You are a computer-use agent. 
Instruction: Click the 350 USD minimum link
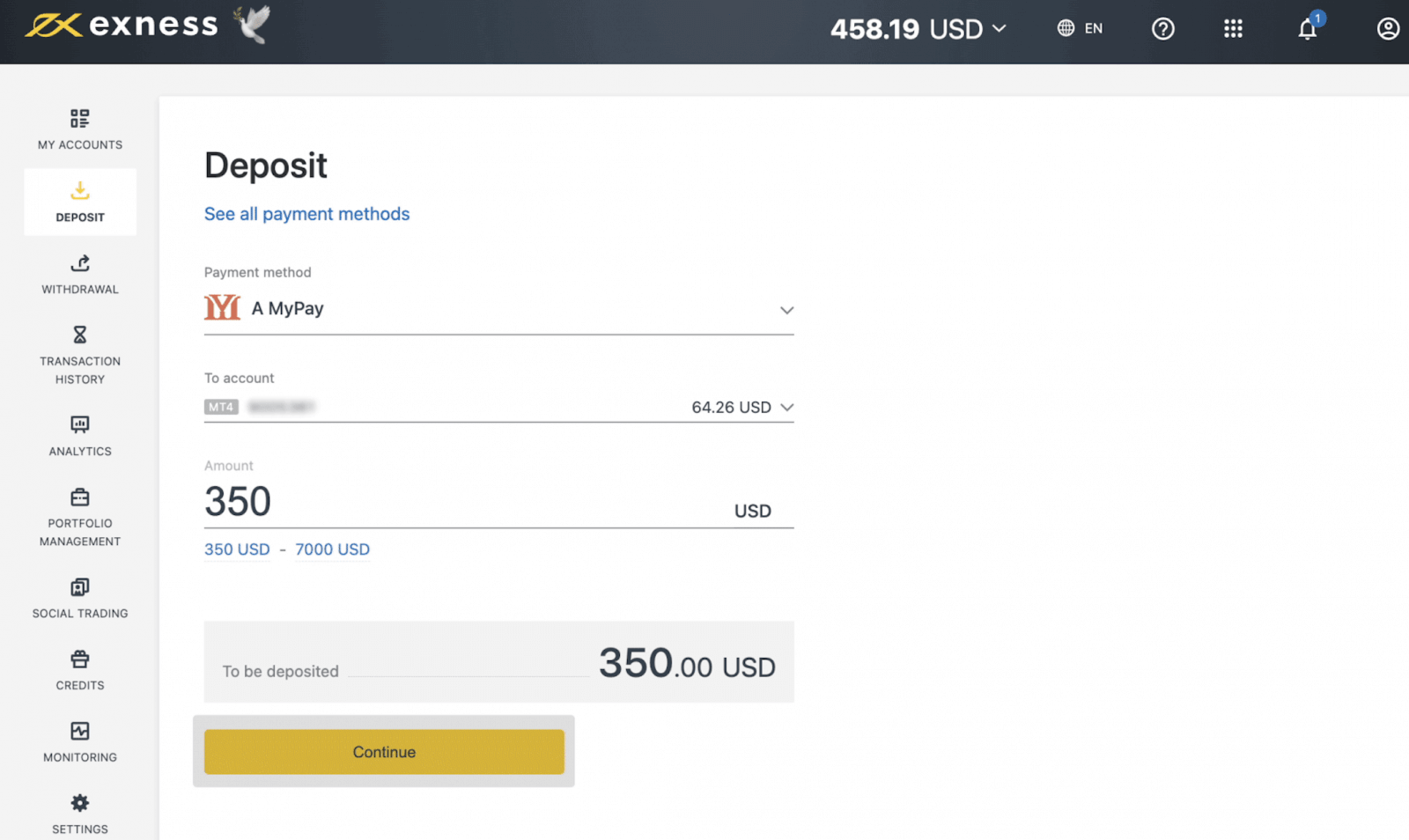[237, 549]
